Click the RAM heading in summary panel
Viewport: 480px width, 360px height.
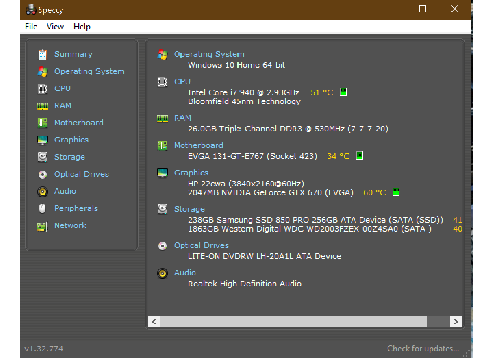(183, 118)
